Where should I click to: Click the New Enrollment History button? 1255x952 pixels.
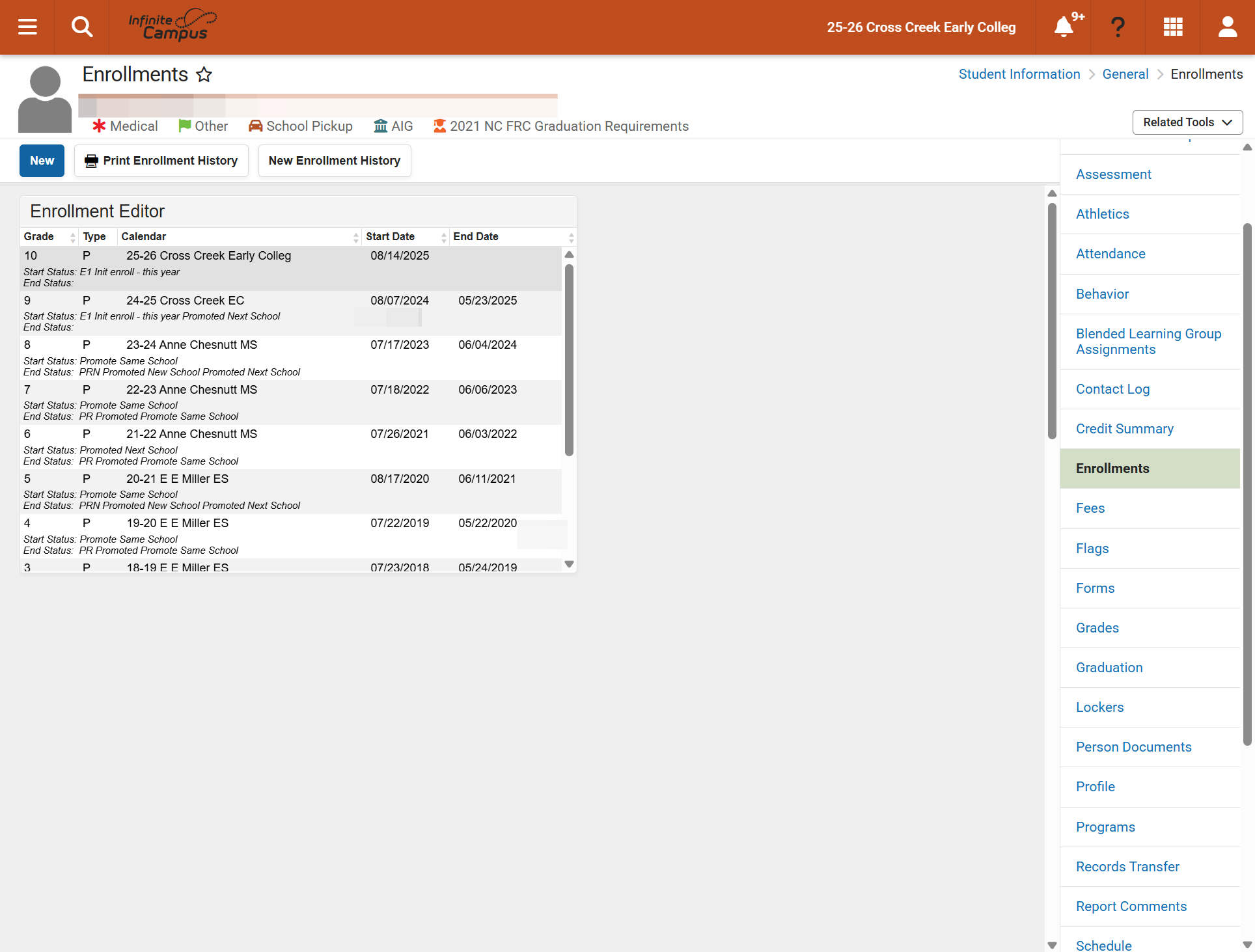[x=335, y=161]
